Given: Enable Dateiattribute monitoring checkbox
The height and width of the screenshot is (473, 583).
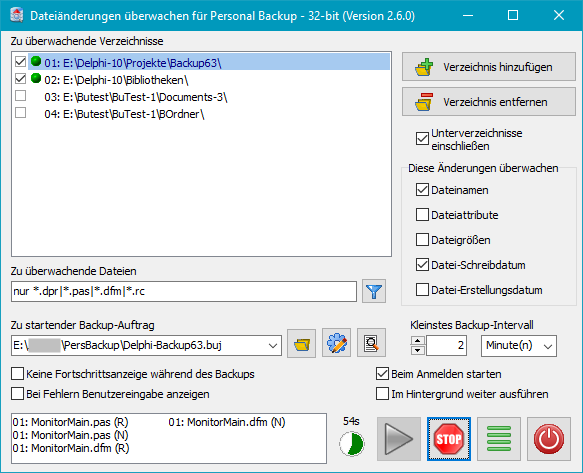Looking at the screenshot, I should point(422,215).
